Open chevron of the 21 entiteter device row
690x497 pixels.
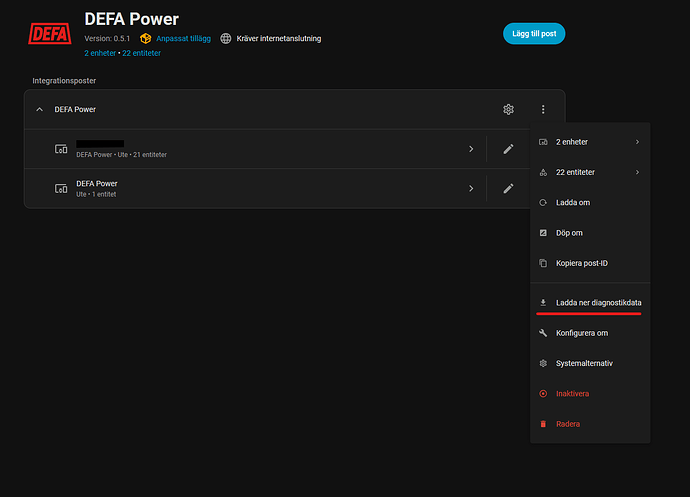[471, 149]
